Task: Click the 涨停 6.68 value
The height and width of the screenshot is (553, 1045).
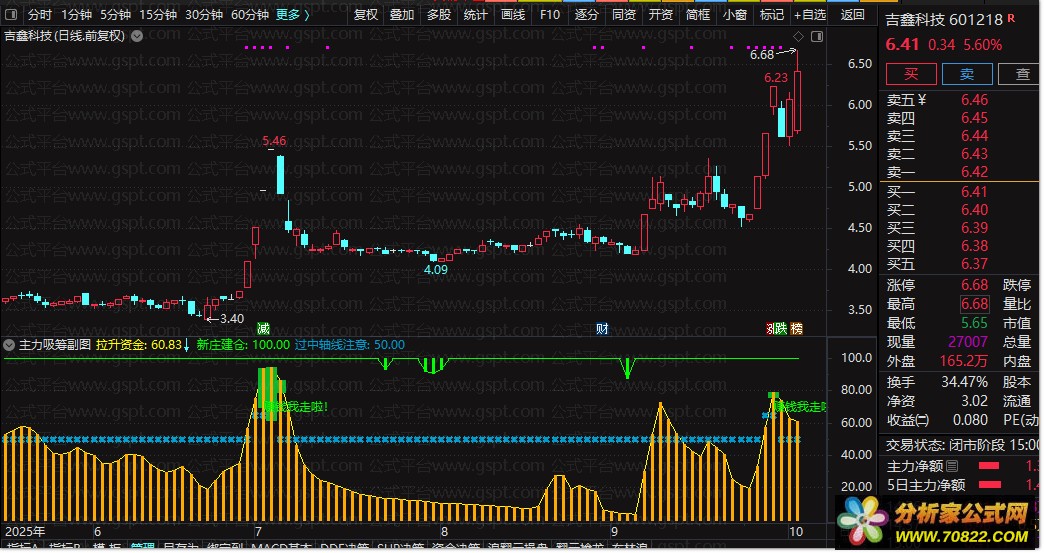Action: (x=974, y=285)
